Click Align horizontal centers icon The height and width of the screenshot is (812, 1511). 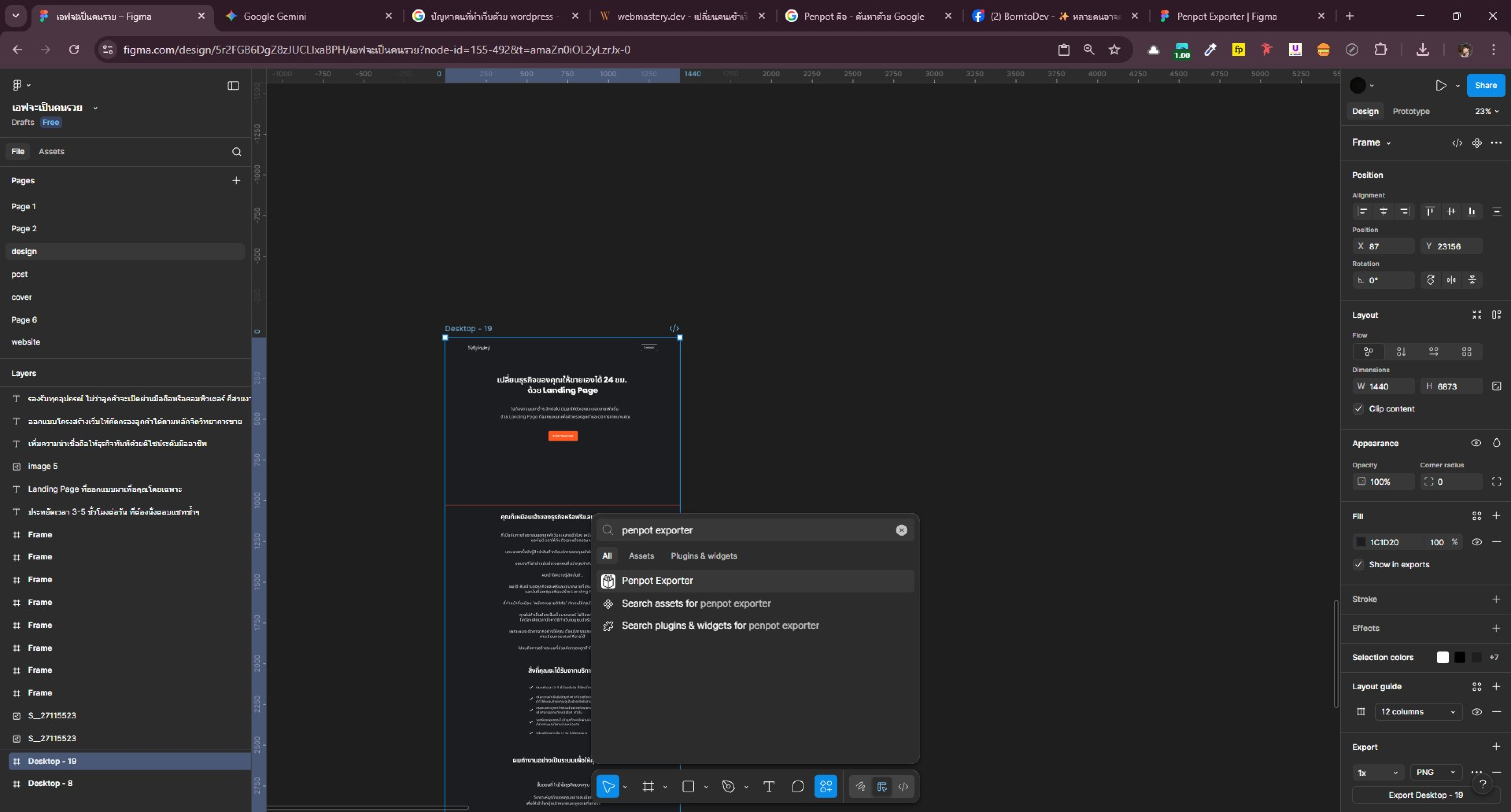coord(1384,212)
